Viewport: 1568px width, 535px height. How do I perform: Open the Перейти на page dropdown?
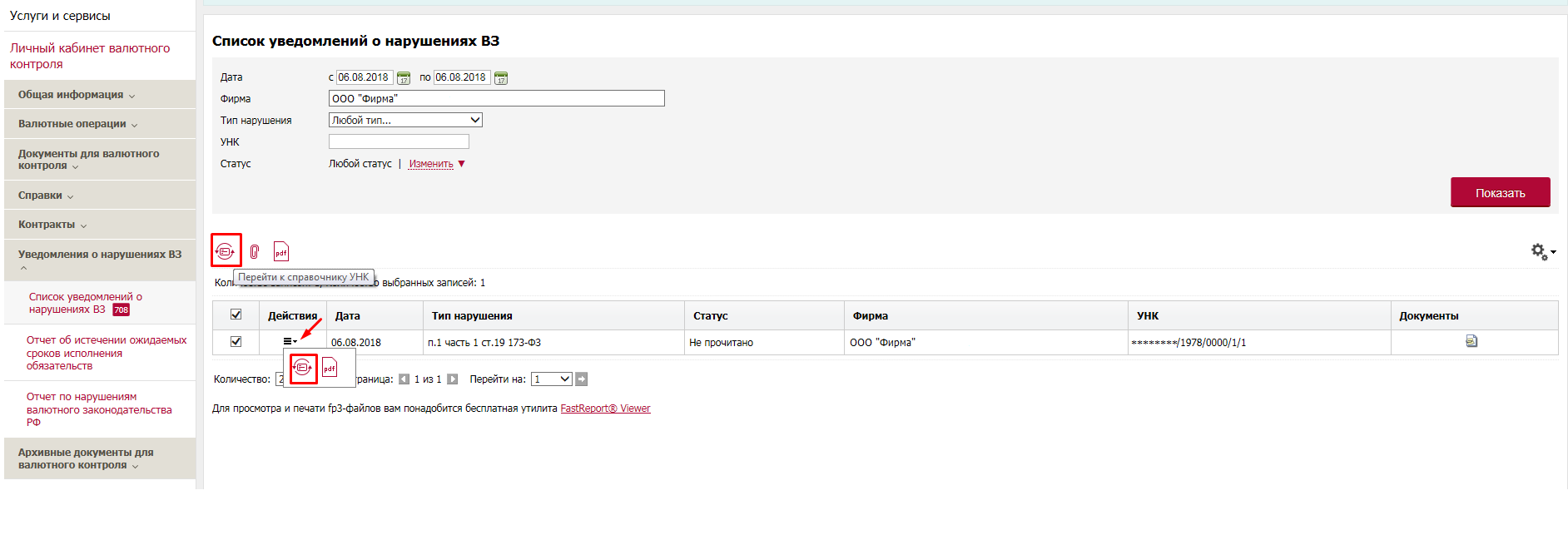(552, 379)
